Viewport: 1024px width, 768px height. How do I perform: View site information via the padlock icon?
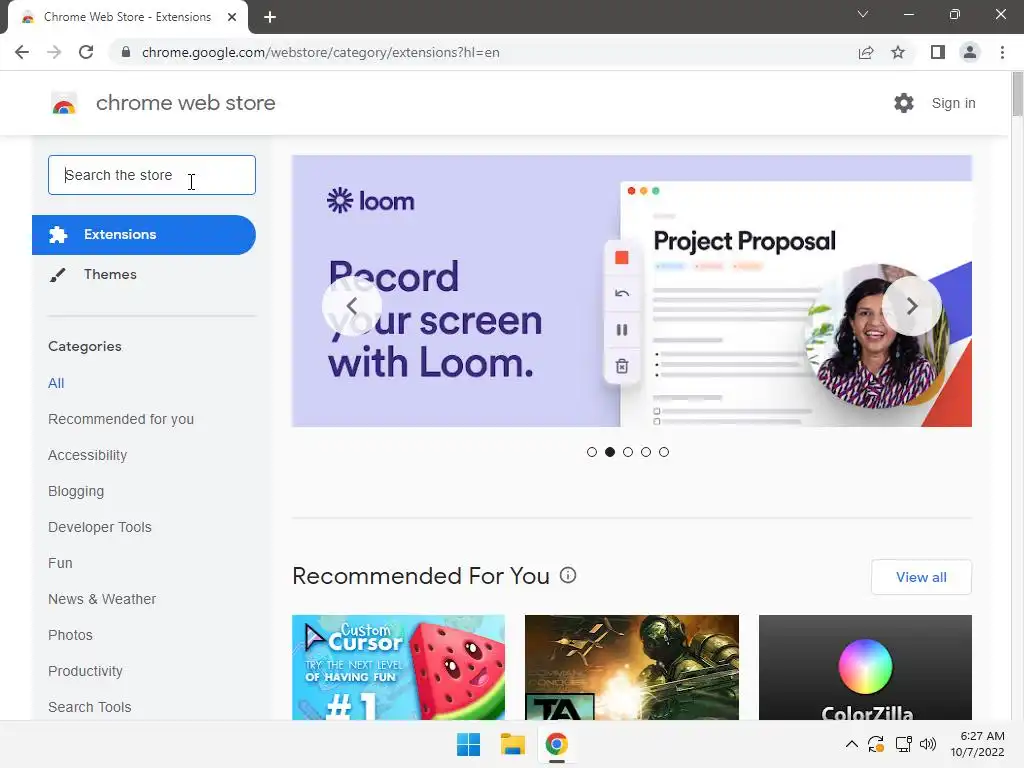[126, 52]
